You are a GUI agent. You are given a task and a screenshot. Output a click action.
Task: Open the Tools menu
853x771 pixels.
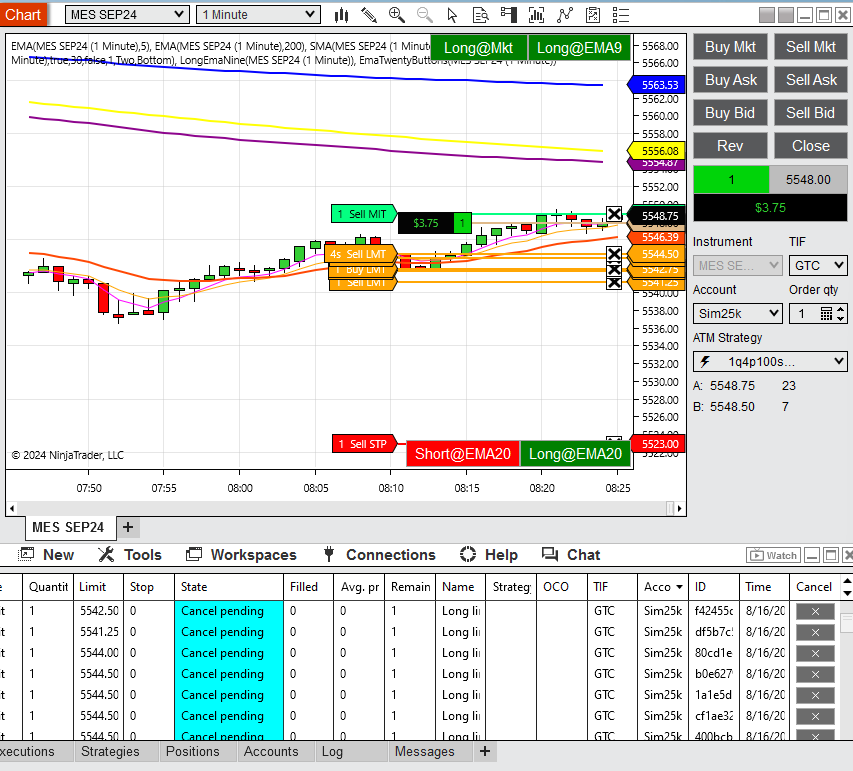130,554
